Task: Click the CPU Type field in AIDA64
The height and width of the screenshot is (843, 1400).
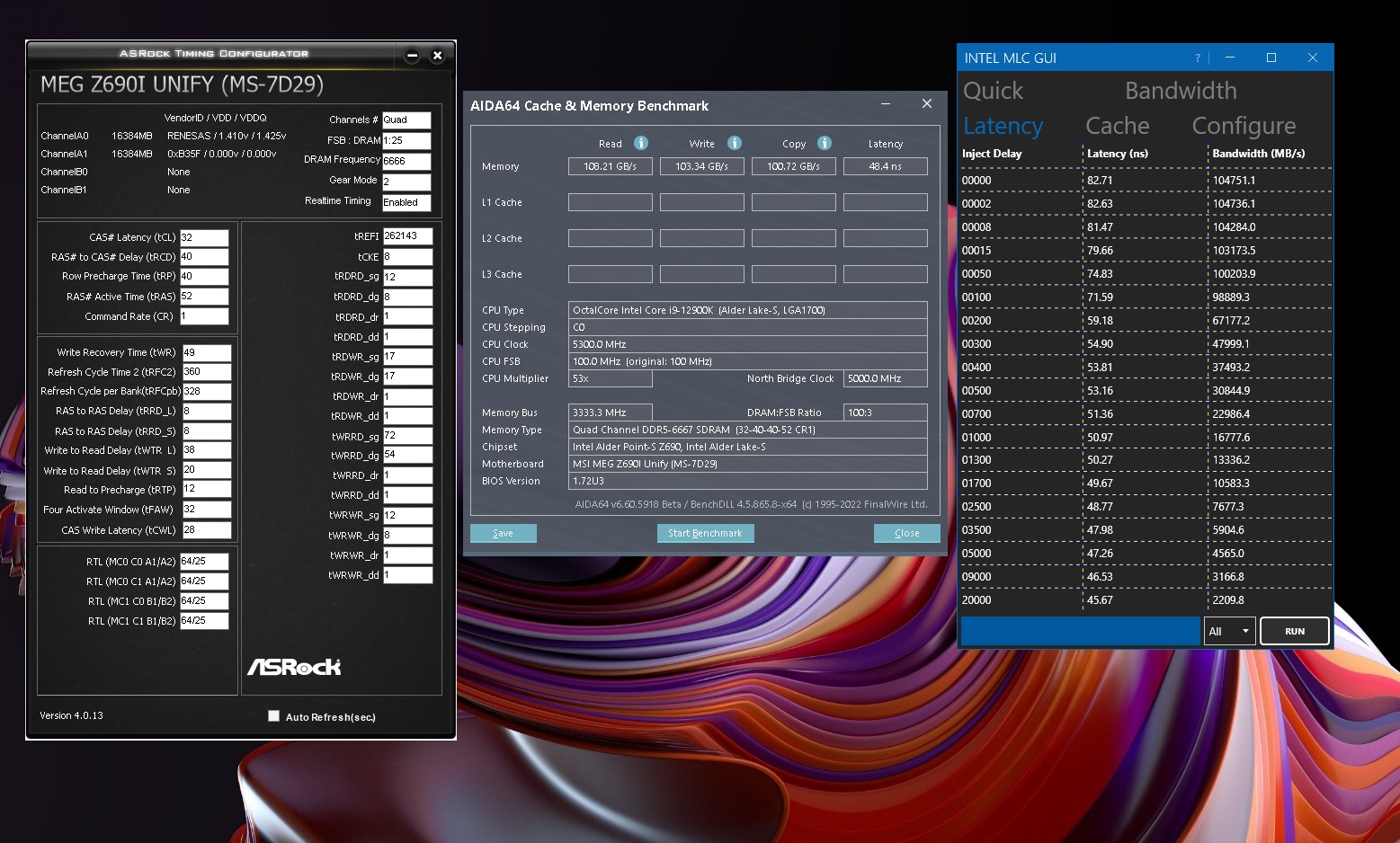Action: (x=748, y=310)
